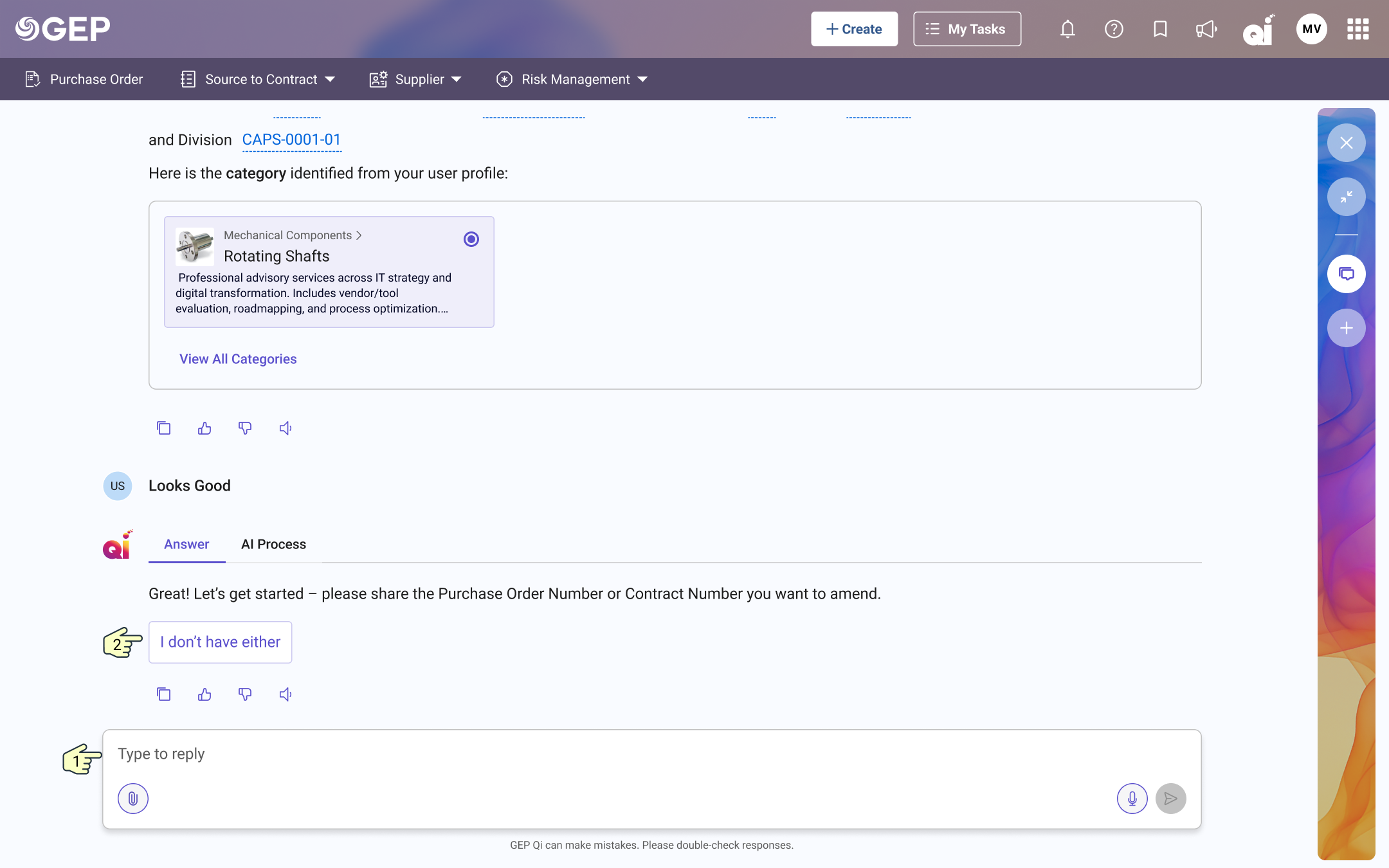Screen dimensions: 1389x868
Task: Click the GEP logo
Action: (x=63, y=29)
